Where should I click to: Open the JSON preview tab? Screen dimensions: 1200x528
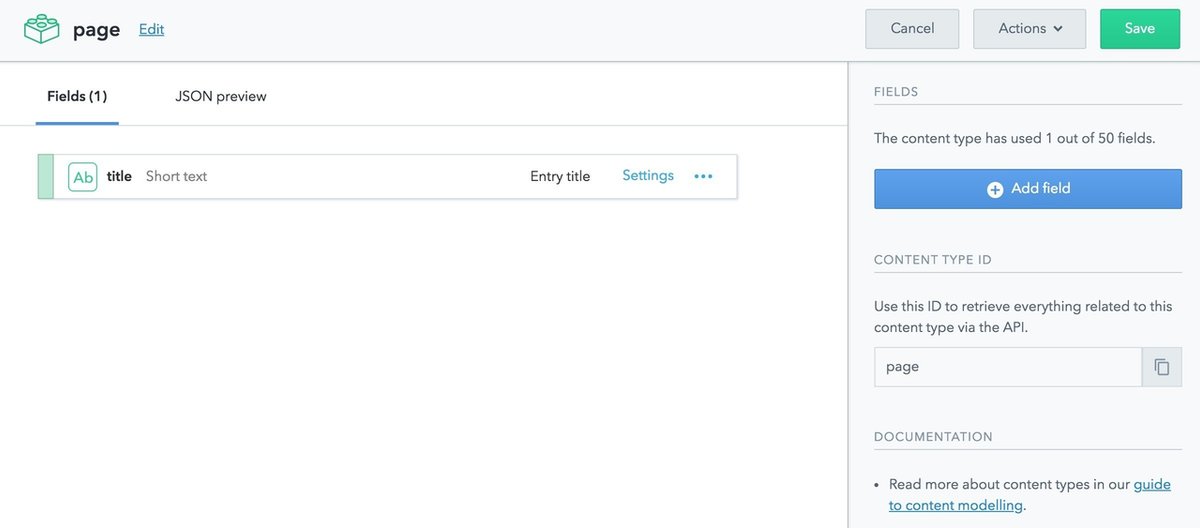[x=220, y=97]
